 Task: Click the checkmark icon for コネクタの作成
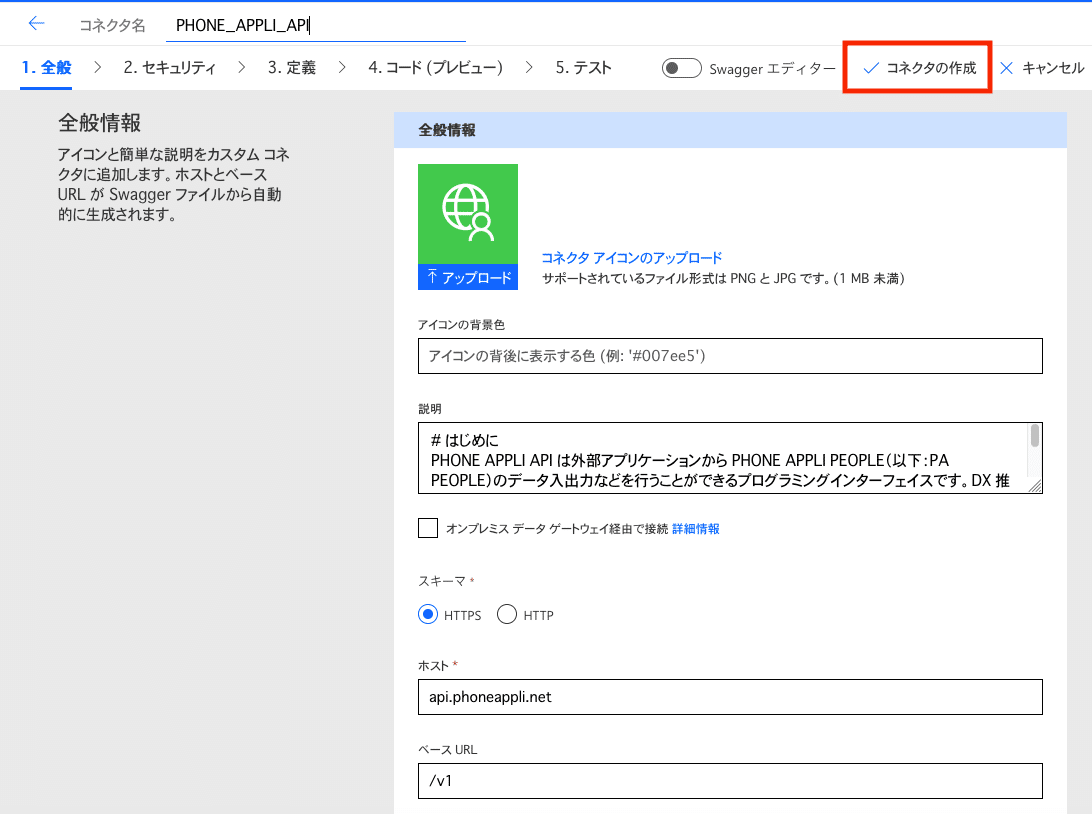[x=871, y=68]
